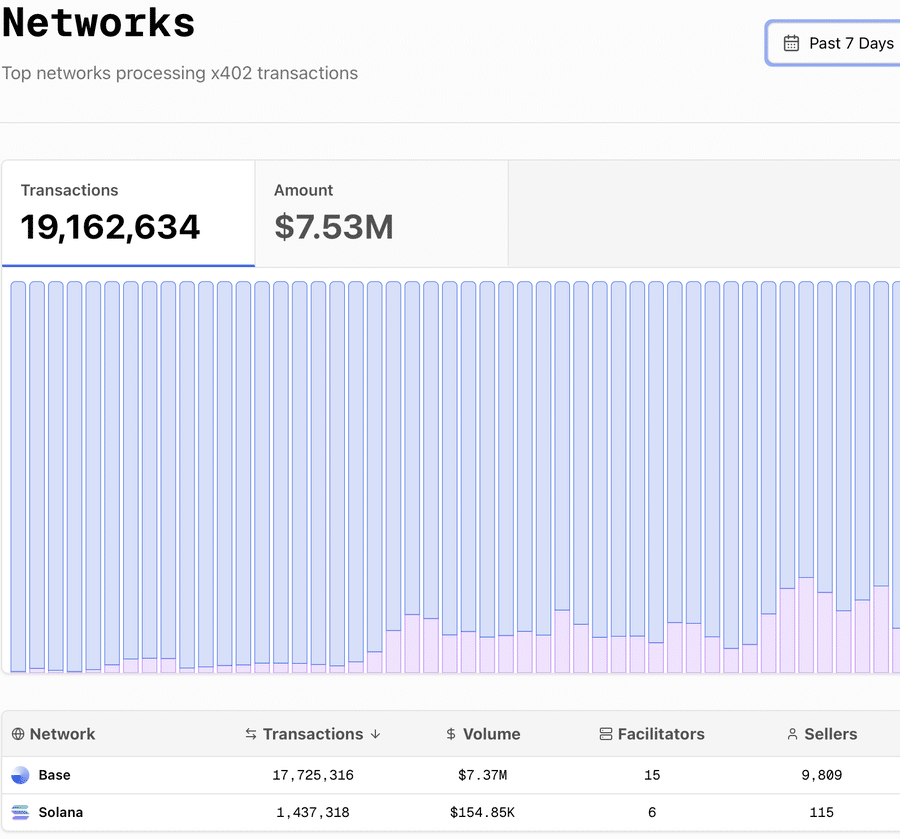Viewport: 900px width, 839px height.
Task: Click the person icon beside Sellers header
Action: click(793, 734)
